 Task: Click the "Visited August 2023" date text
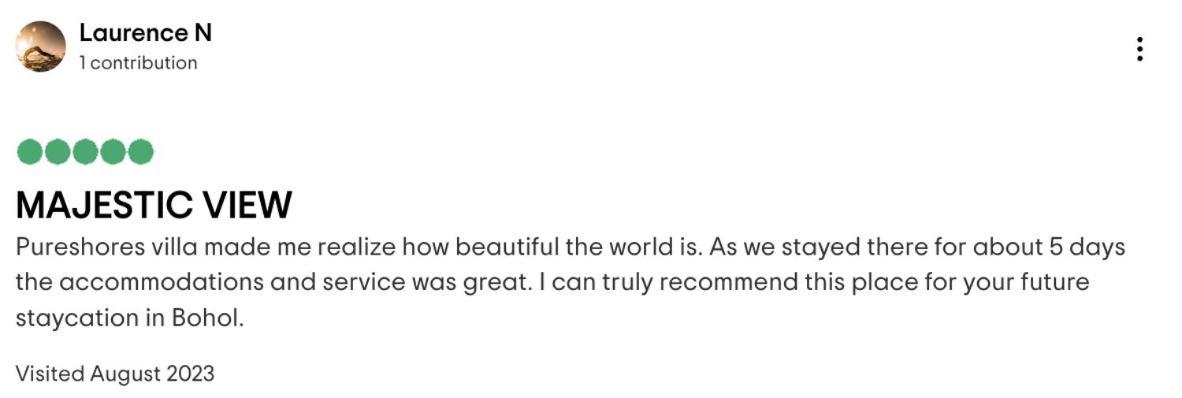(x=115, y=373)
